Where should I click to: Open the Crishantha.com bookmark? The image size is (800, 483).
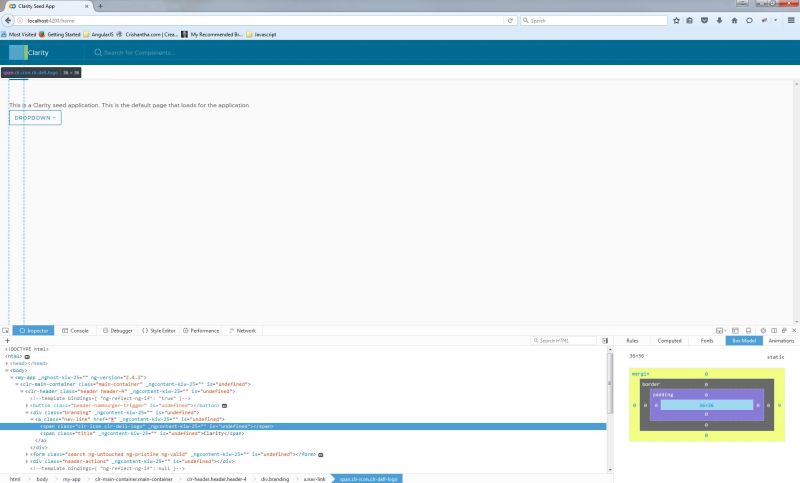(147, 35)
